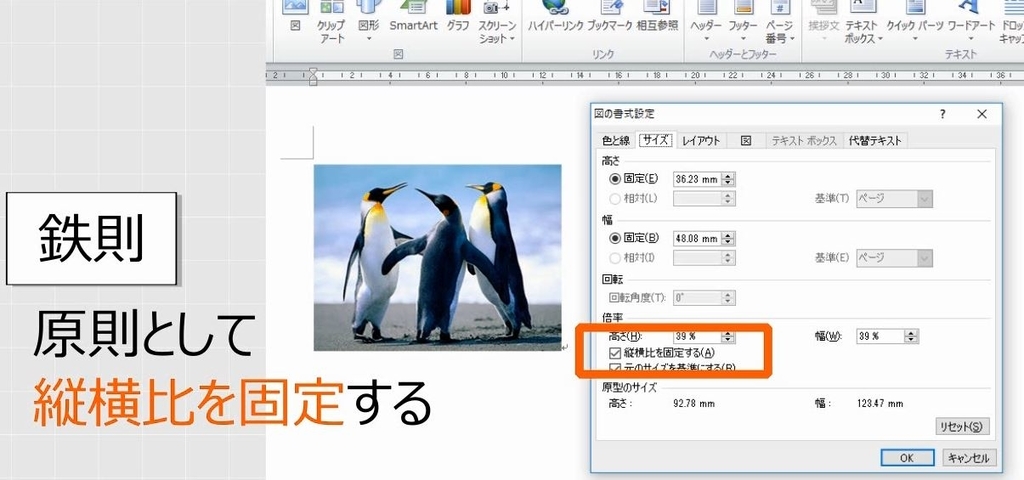Click the リセット(S) button
The width and height of the screenshot is (1024, 480).
pyautogui.click(x=962, y=427)
